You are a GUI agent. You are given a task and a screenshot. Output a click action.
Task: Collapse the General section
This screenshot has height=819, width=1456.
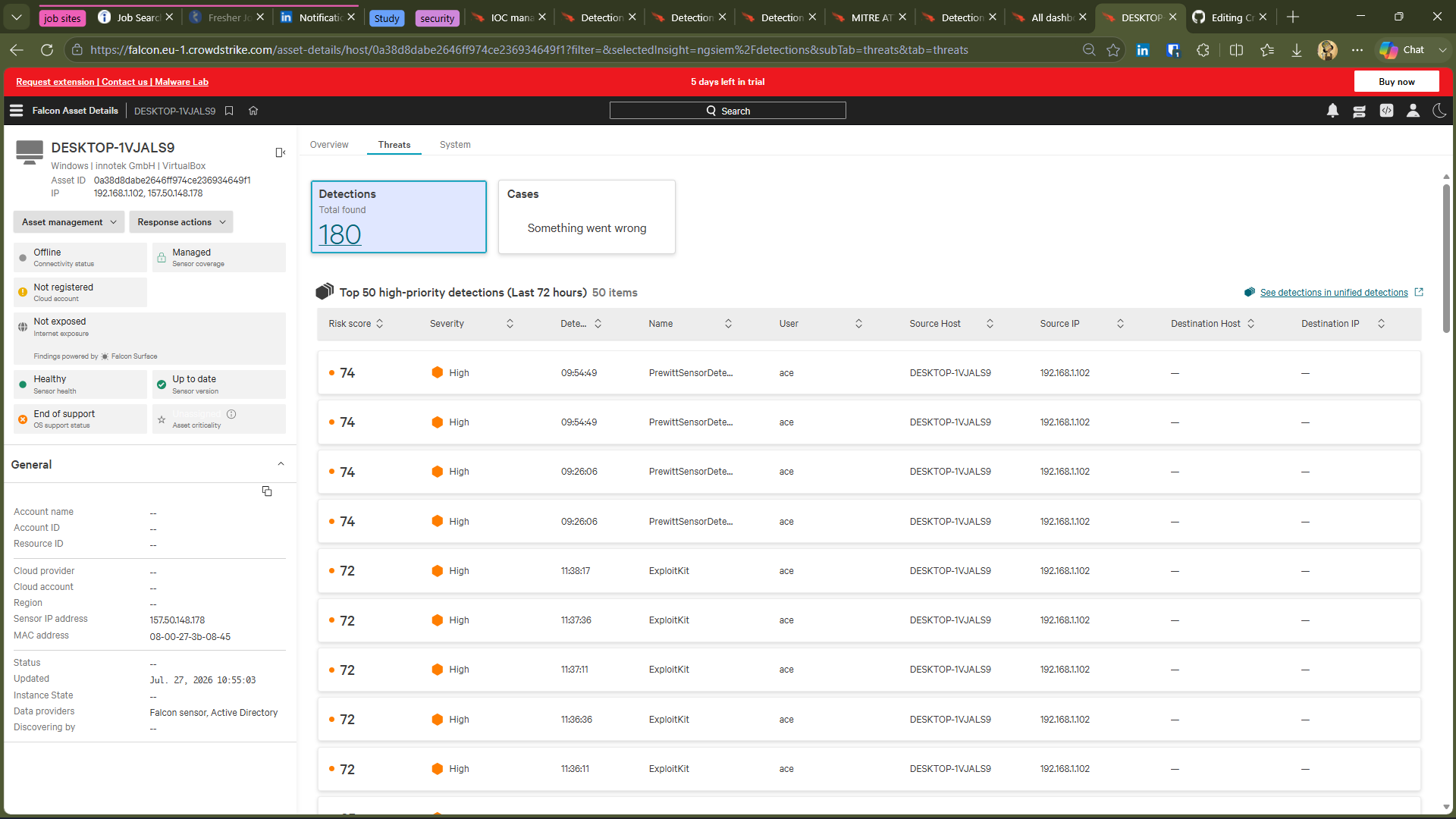pos(281,464)
